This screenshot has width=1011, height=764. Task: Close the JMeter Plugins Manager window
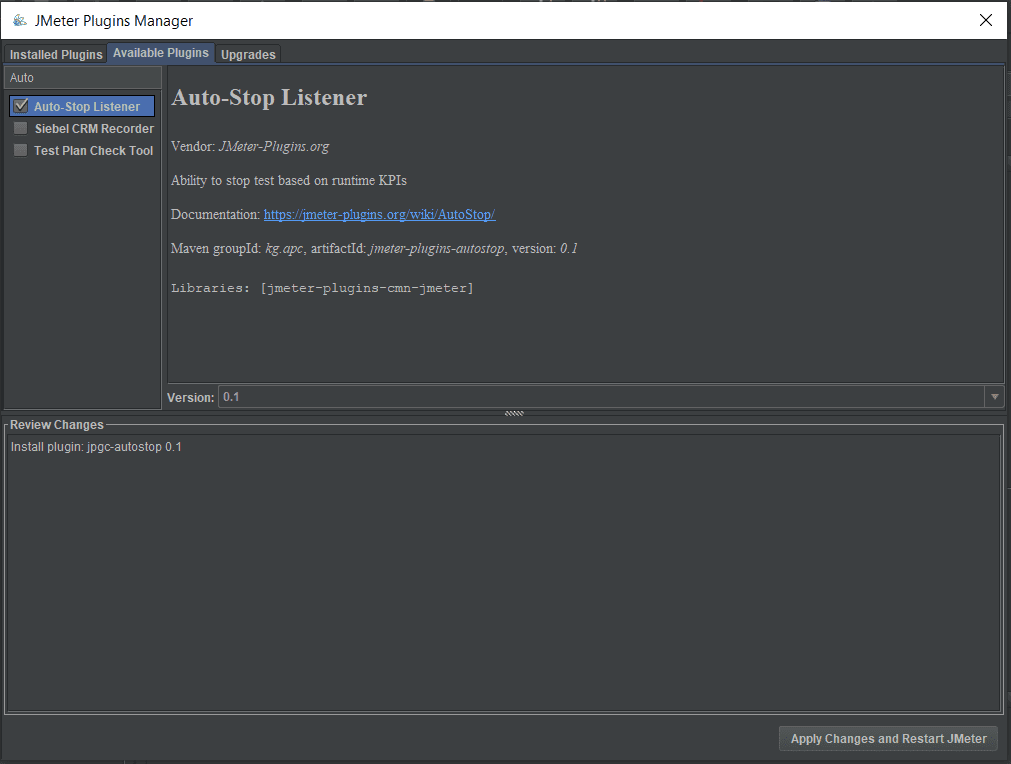click(x=986, y=20)
